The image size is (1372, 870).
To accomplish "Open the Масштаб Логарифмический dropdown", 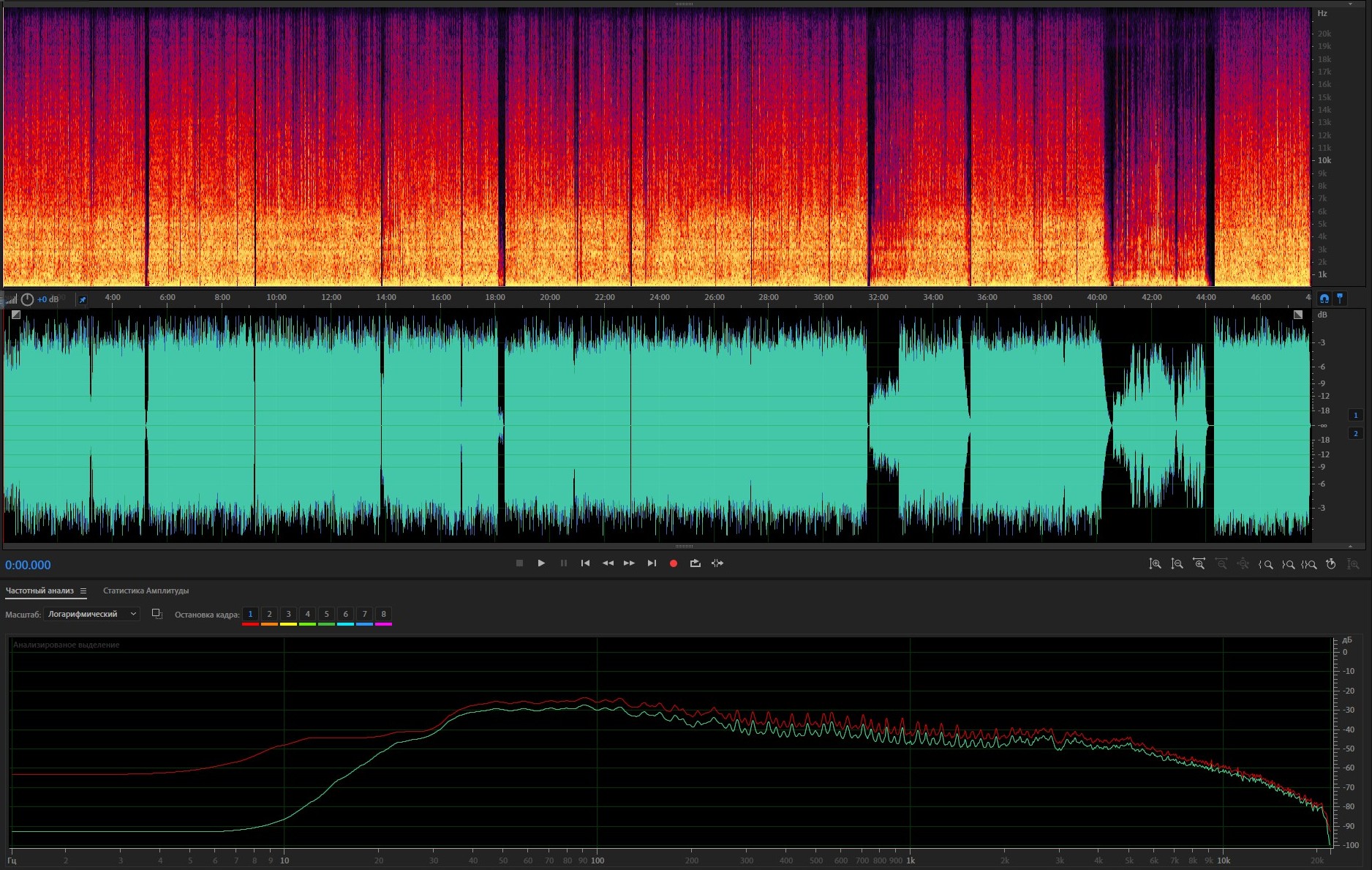I will point(91,614).
